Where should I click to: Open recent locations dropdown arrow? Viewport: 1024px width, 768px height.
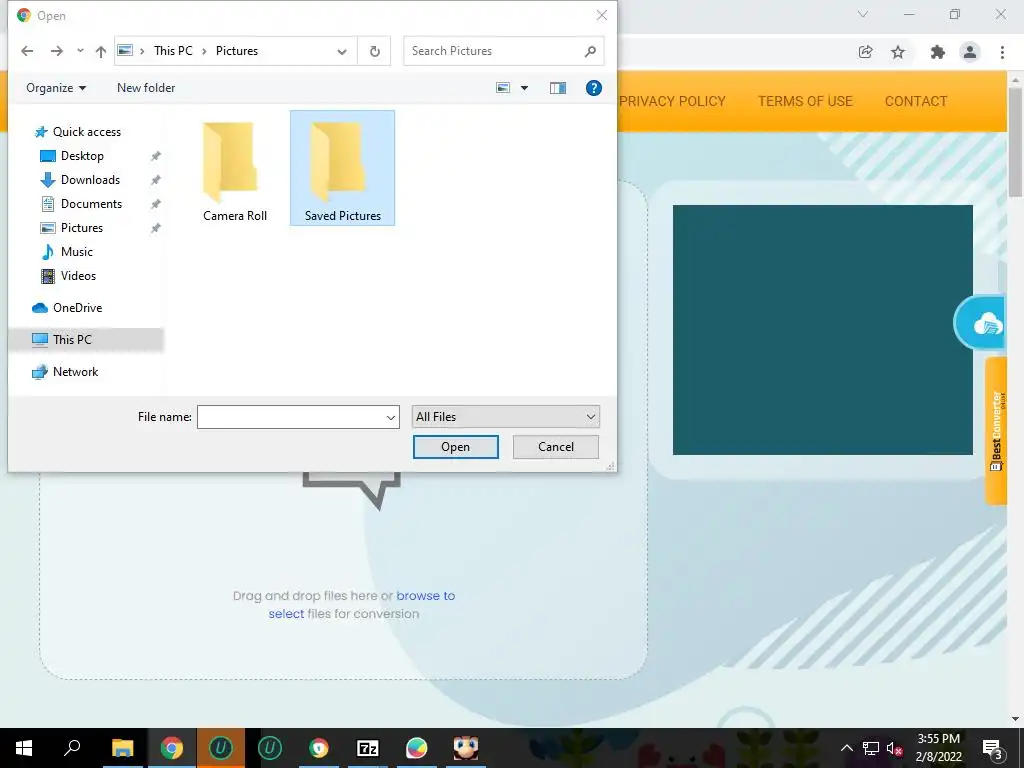pyautogui.click(x=80, y=51)
